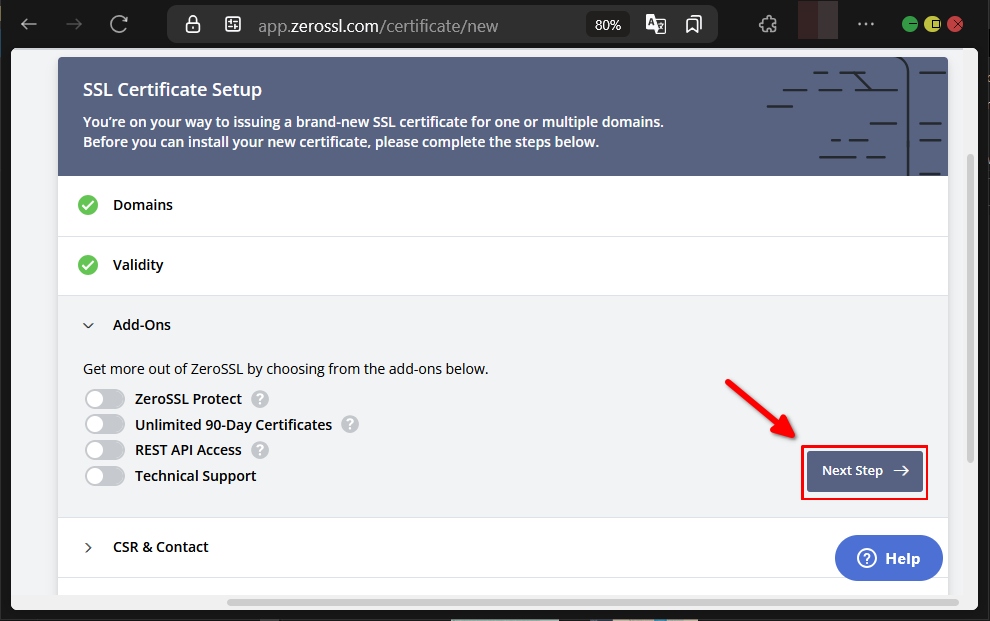Open the browser extensions menu
990x621 pixels.
pyautogui.click(x=768, y=25)
